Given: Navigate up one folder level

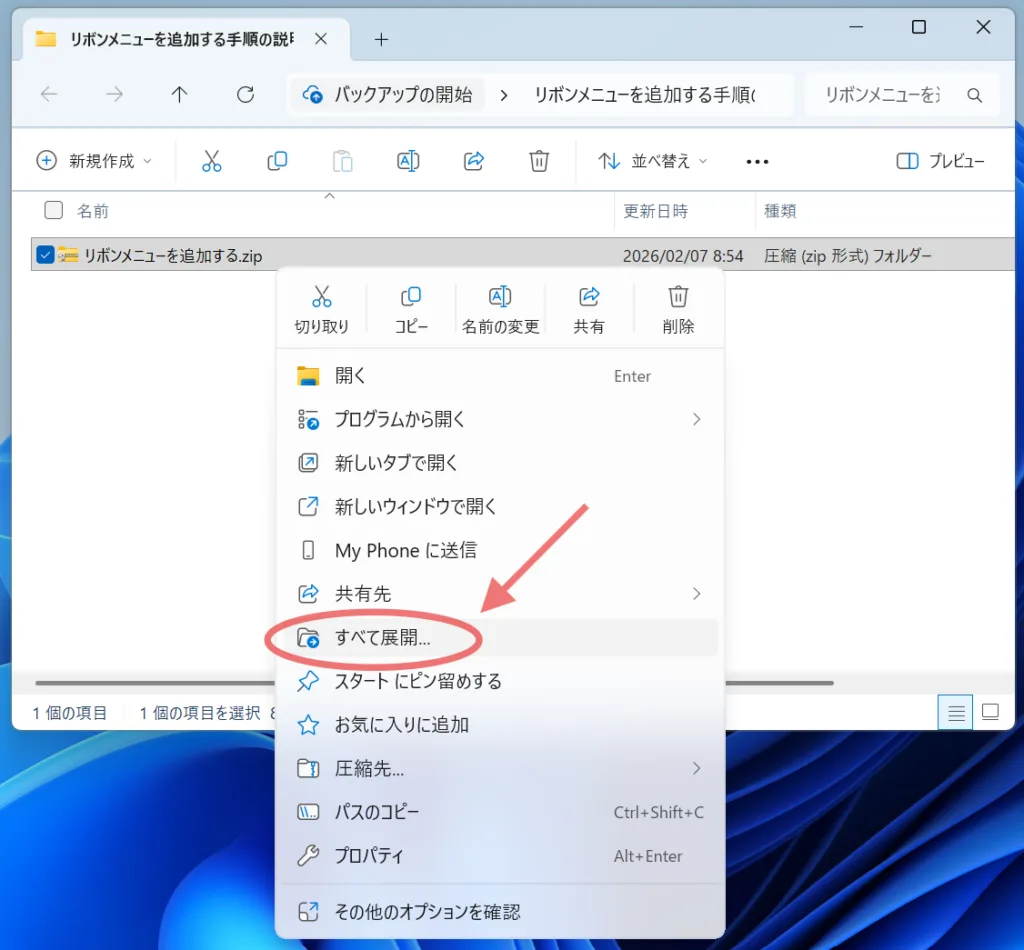Looking at the screenshot, I should coord(179,94).
